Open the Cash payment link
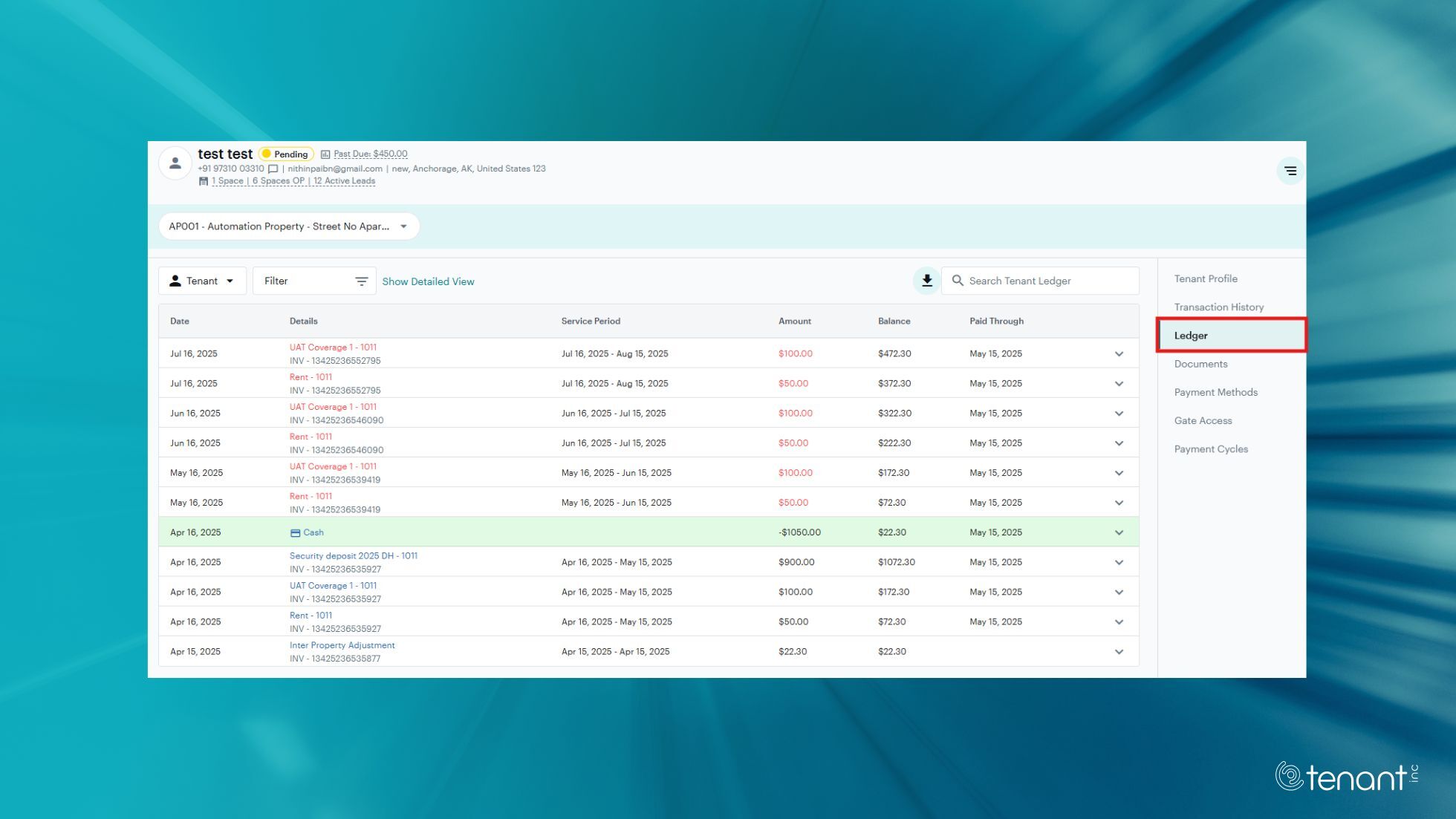Viewport: 1456px width, 819px height. pyautogui.click(x=313, y=532)
